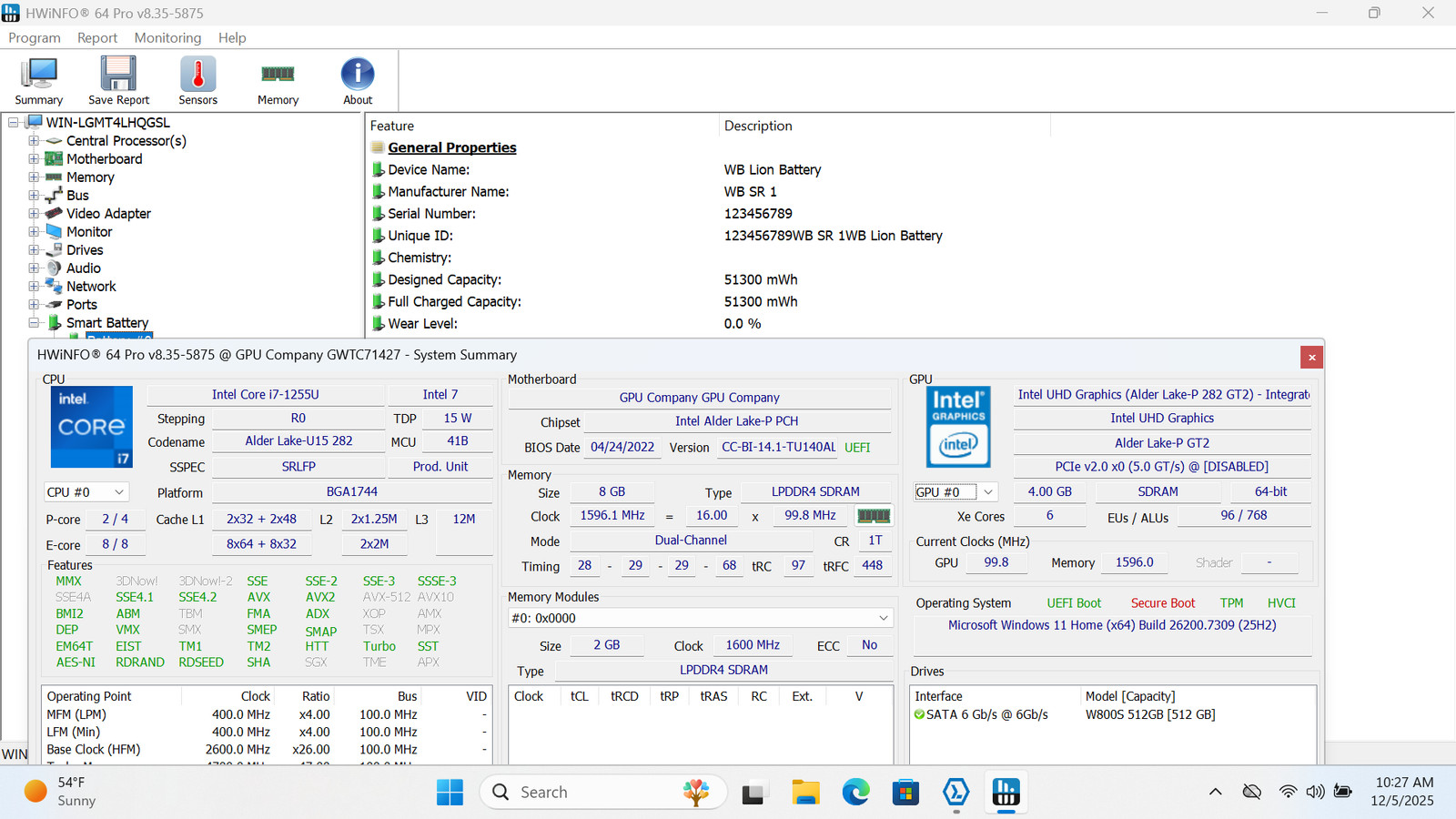Open the Monitoring menu

[x=167, y=37]
